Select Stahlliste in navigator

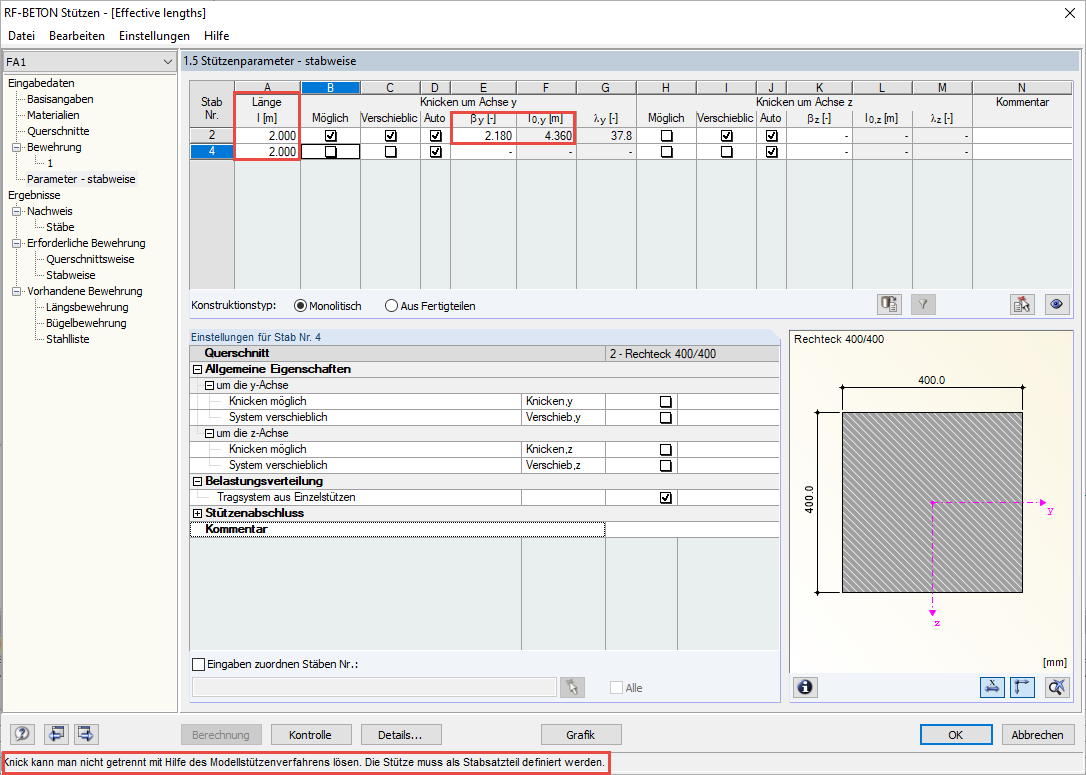pos(68,339)
